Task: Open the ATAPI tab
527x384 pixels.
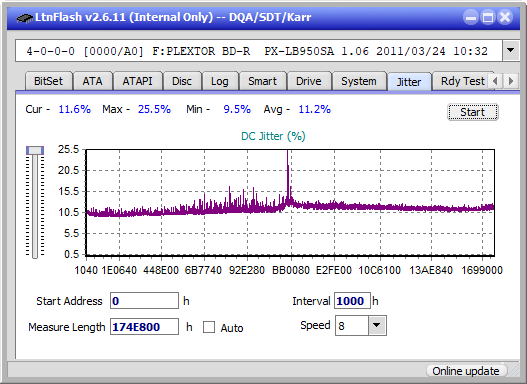Action: pos(137,81)
